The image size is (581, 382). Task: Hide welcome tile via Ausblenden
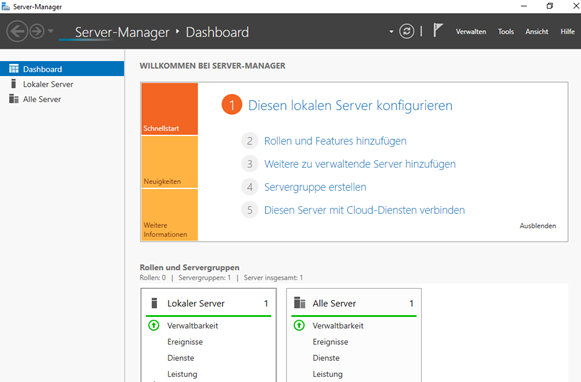point(538,226)
